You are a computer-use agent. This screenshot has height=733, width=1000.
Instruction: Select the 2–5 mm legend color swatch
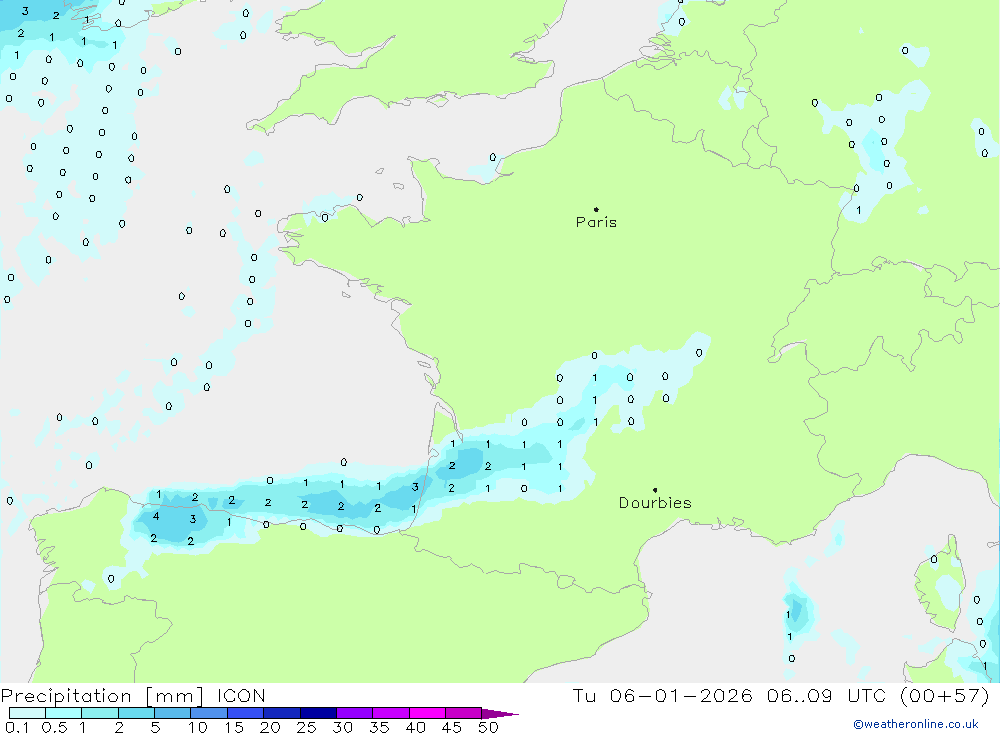pyautogui.click(x=136, y=713)
